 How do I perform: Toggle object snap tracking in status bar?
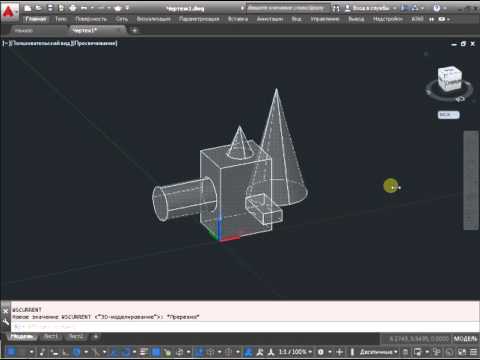pyautogui.click(x=114, y=352)
